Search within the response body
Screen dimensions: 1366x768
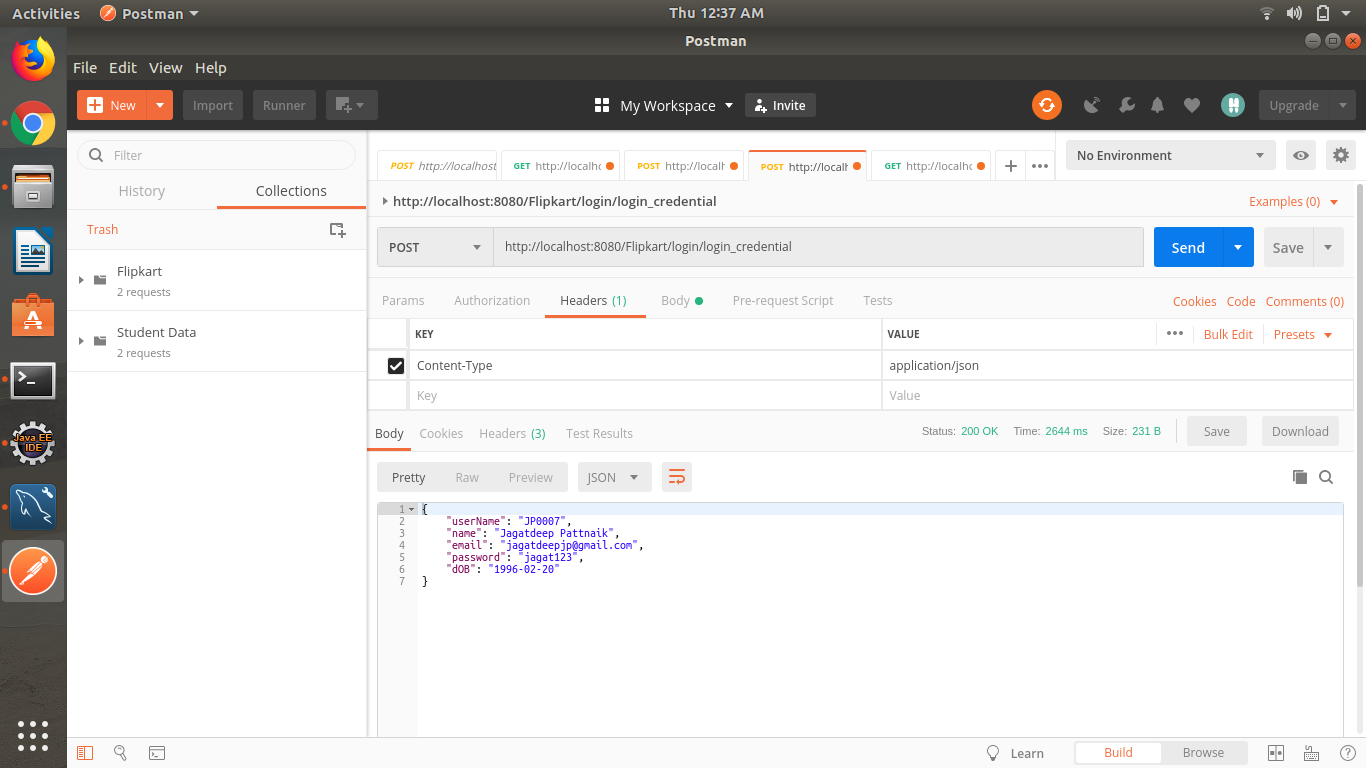(1326, 477)
